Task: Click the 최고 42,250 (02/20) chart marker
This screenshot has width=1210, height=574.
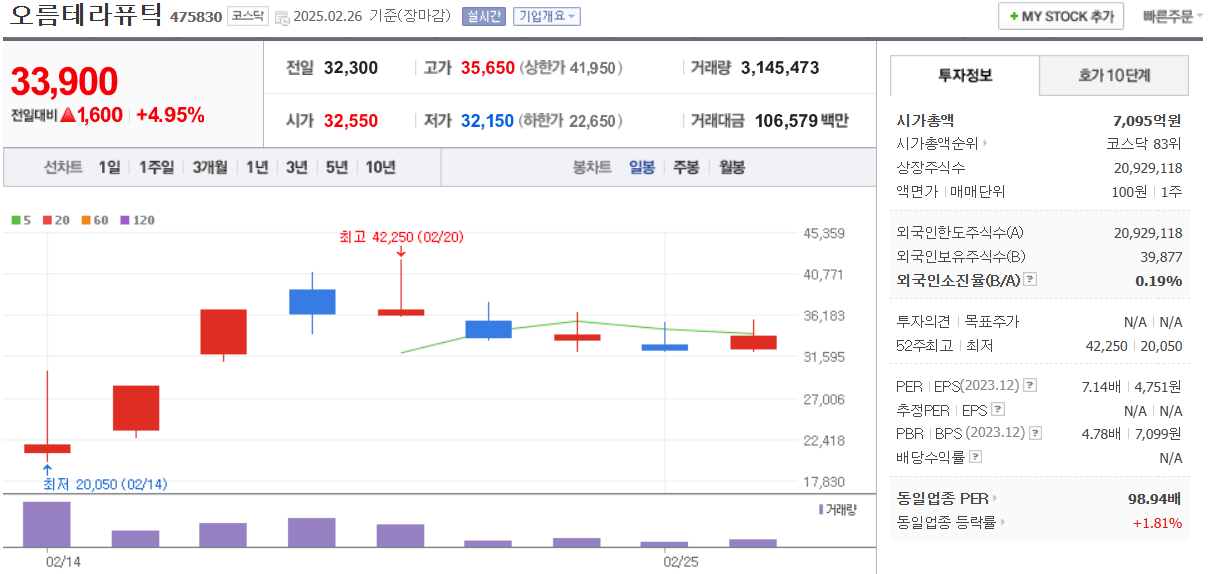Action: tap(402, 237)
